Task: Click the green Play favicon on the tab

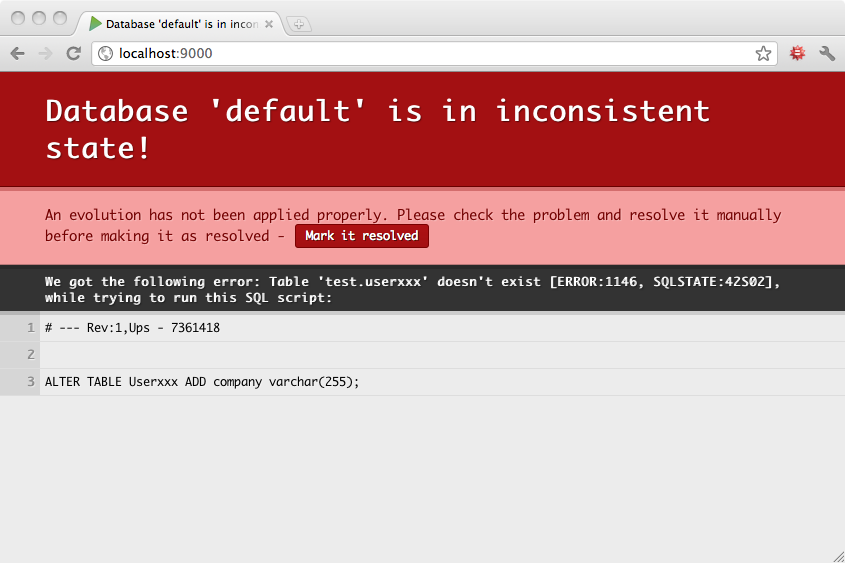Action: tap(96, 23)
